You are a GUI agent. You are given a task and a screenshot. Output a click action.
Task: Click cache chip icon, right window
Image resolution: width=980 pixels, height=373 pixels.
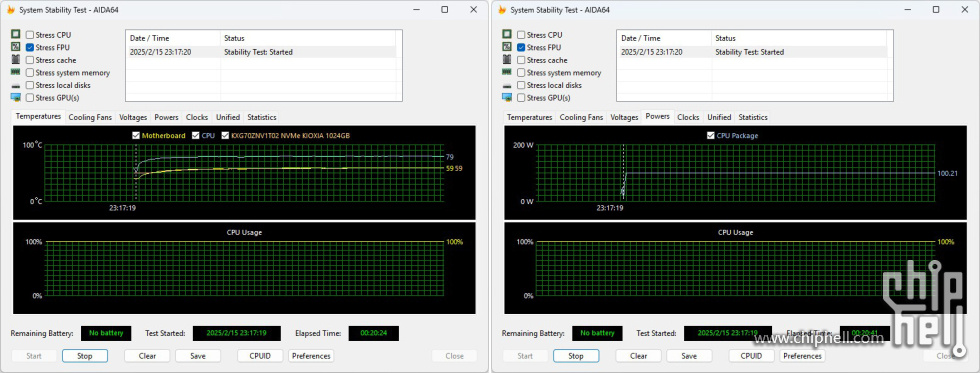click(x=507, y=60)
